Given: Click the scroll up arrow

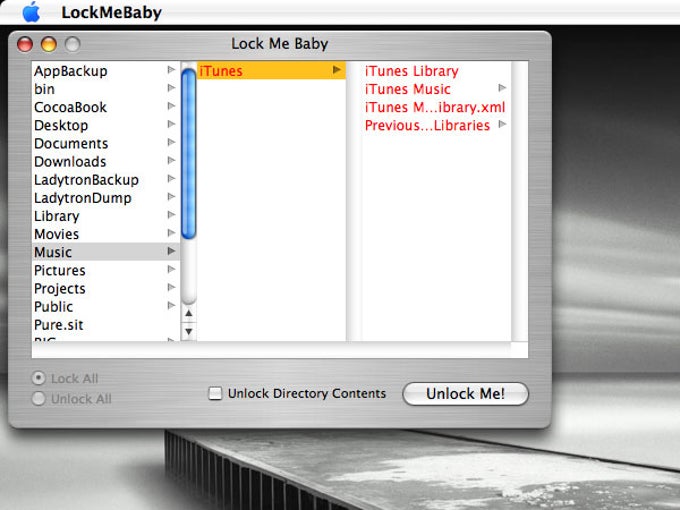Looking at the screenshot, I should point(189,313).
